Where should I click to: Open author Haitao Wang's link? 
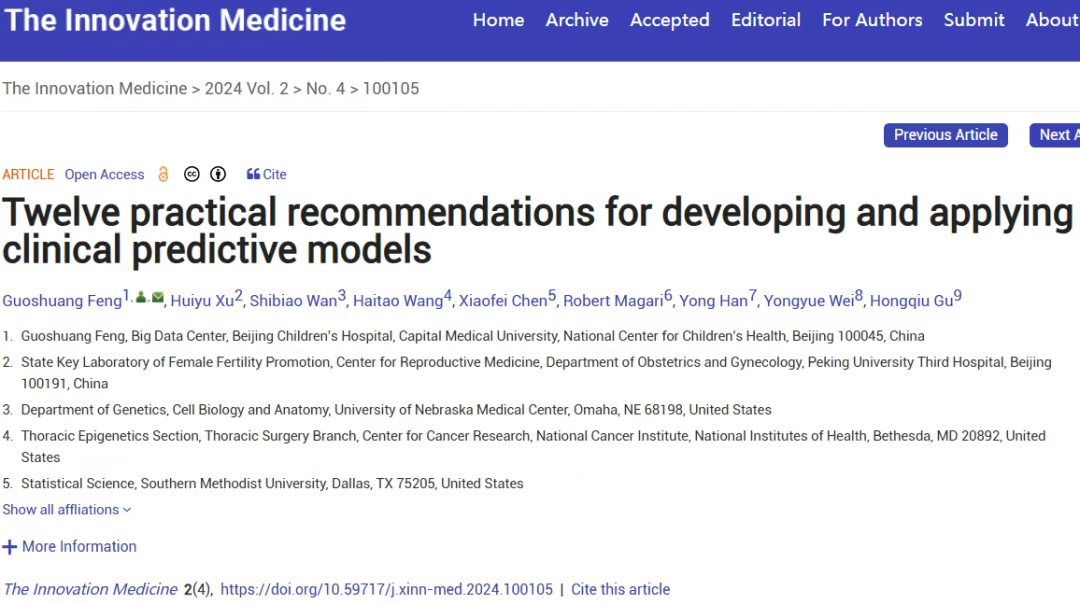[398, 301]
